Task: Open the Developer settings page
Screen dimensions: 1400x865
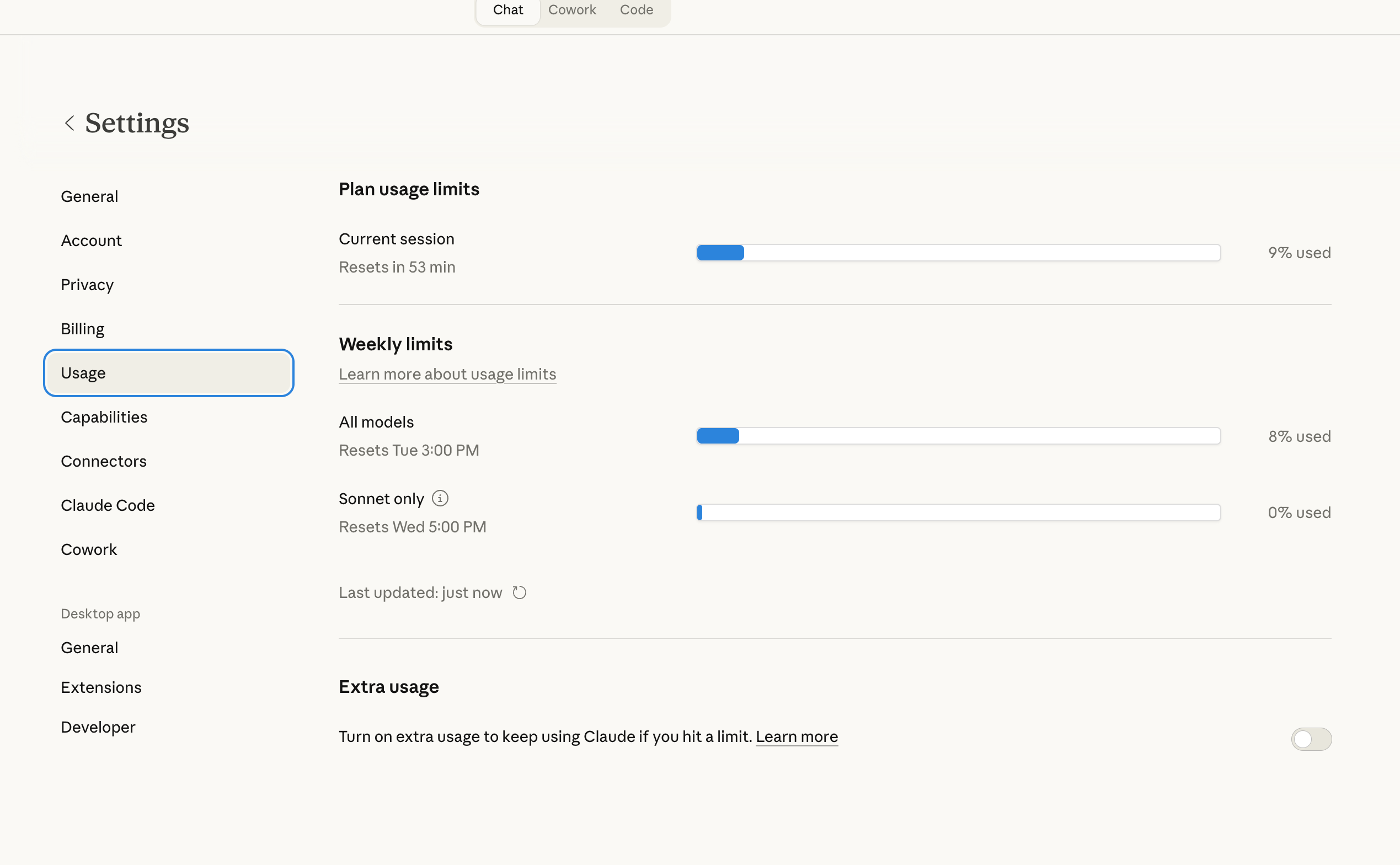Action: tap(98, 727)
